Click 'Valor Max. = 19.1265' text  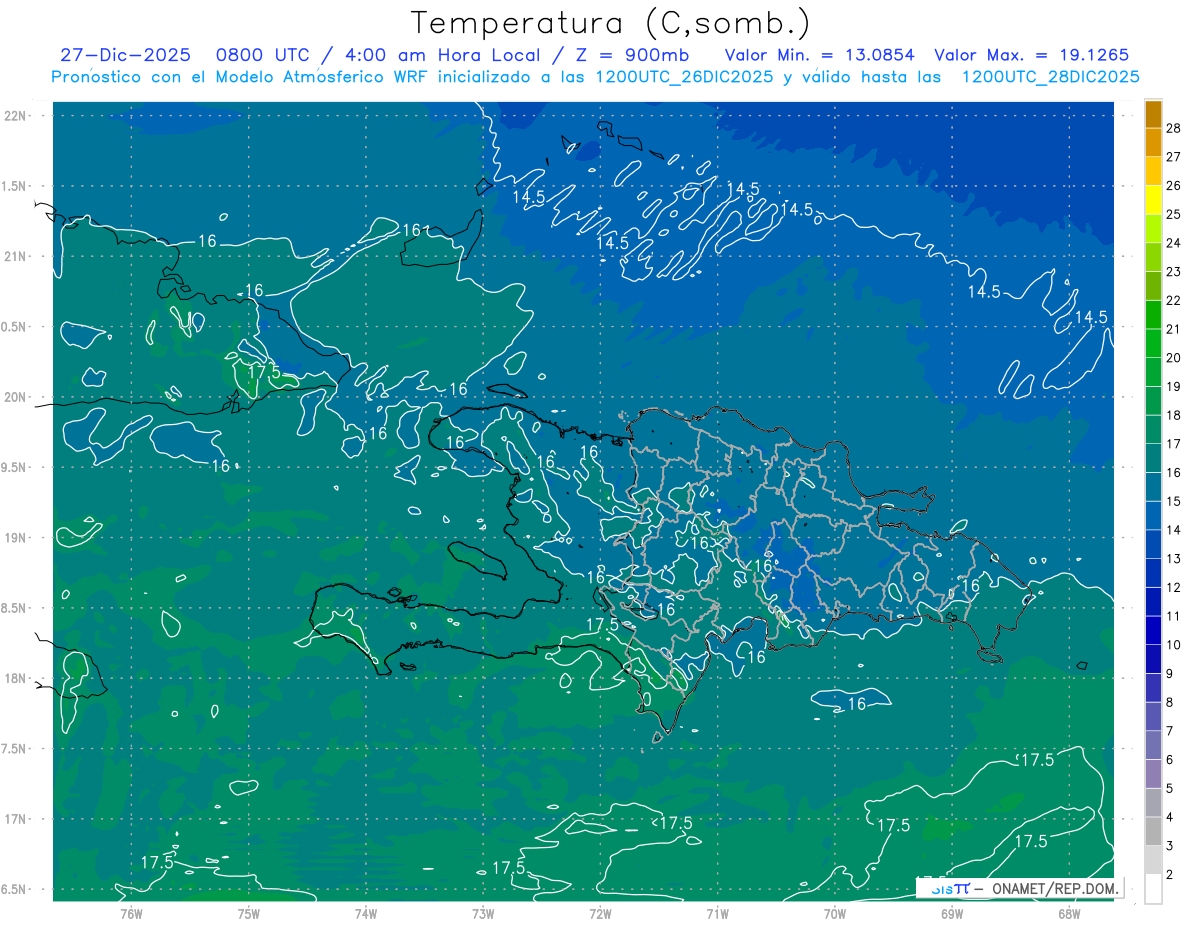pos(1031,55)
